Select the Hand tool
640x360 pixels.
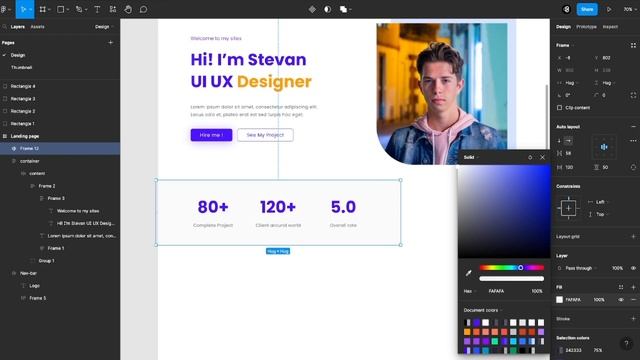128,9
